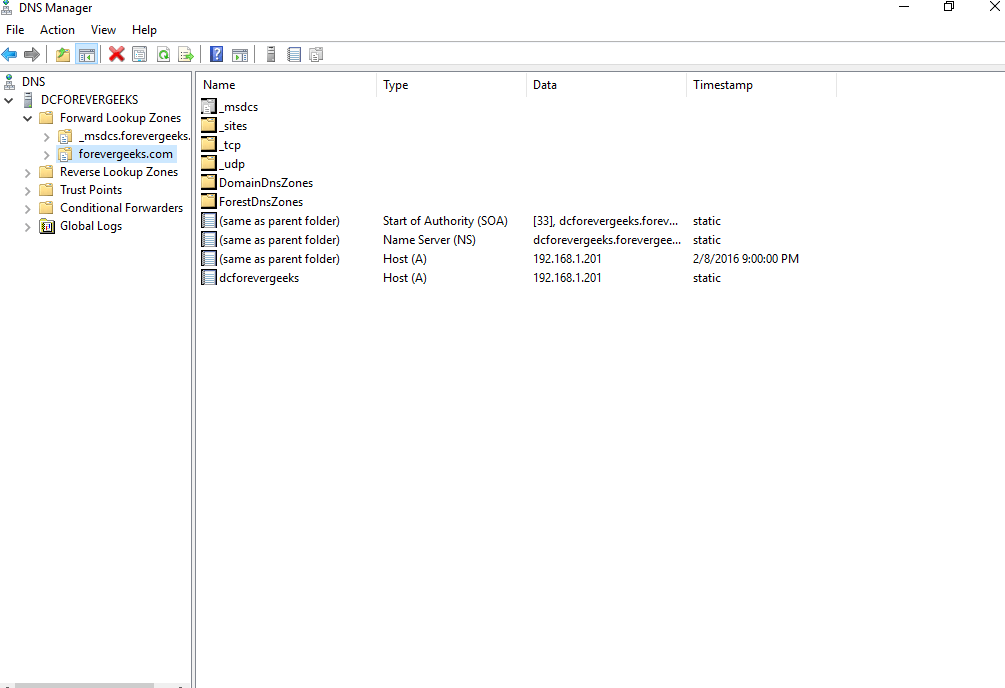Click the SOA record row icon
The image size is (1005, 688).
(x=209, y=221)
